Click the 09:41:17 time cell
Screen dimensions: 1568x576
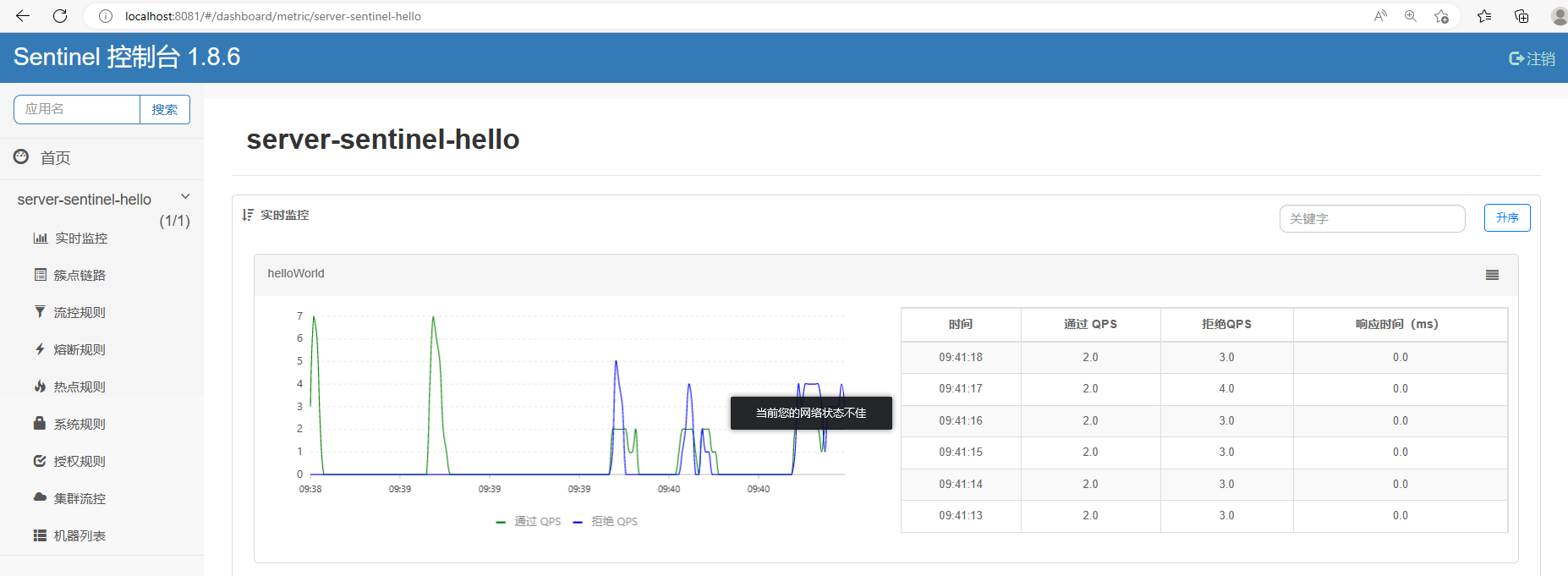(961, 389)
